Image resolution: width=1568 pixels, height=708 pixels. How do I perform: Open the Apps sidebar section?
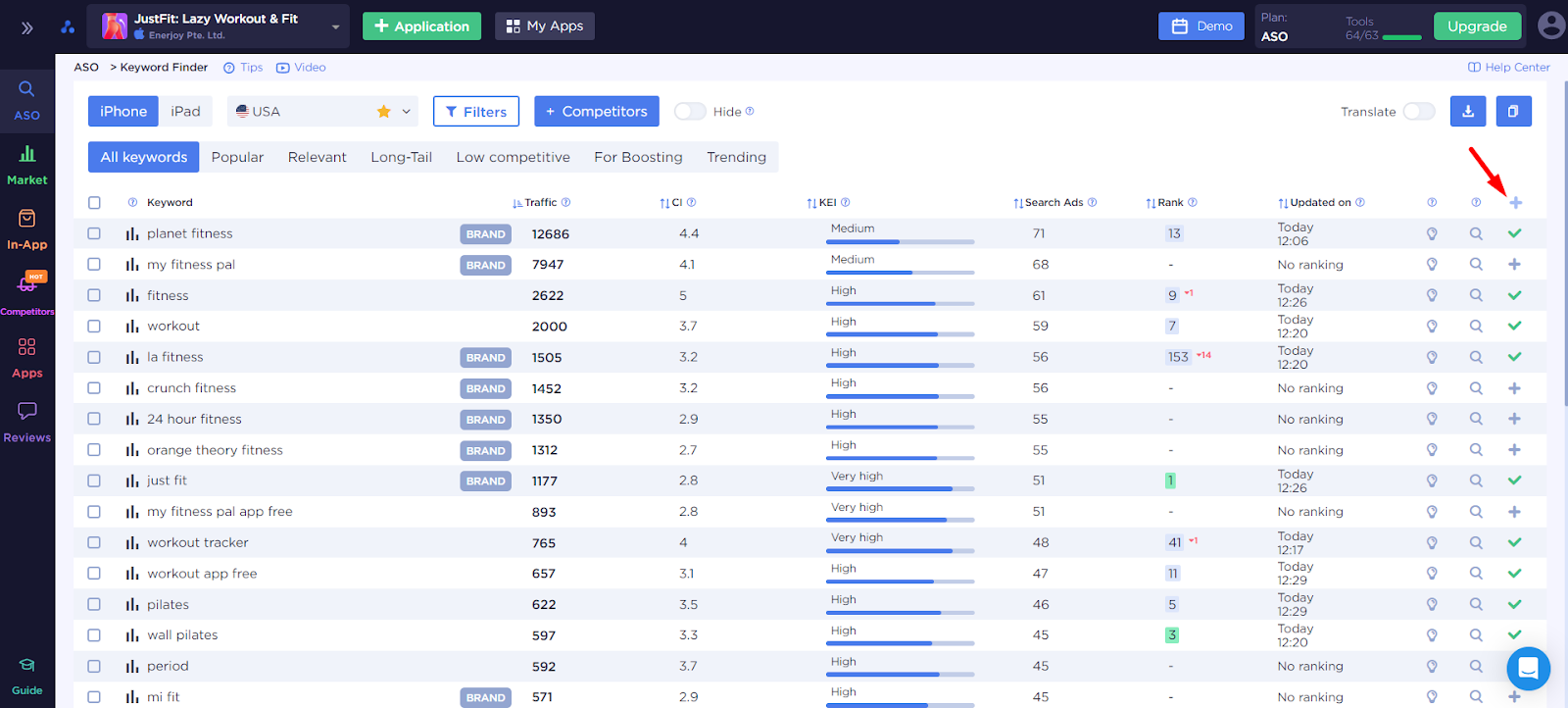tap(27, 358)
